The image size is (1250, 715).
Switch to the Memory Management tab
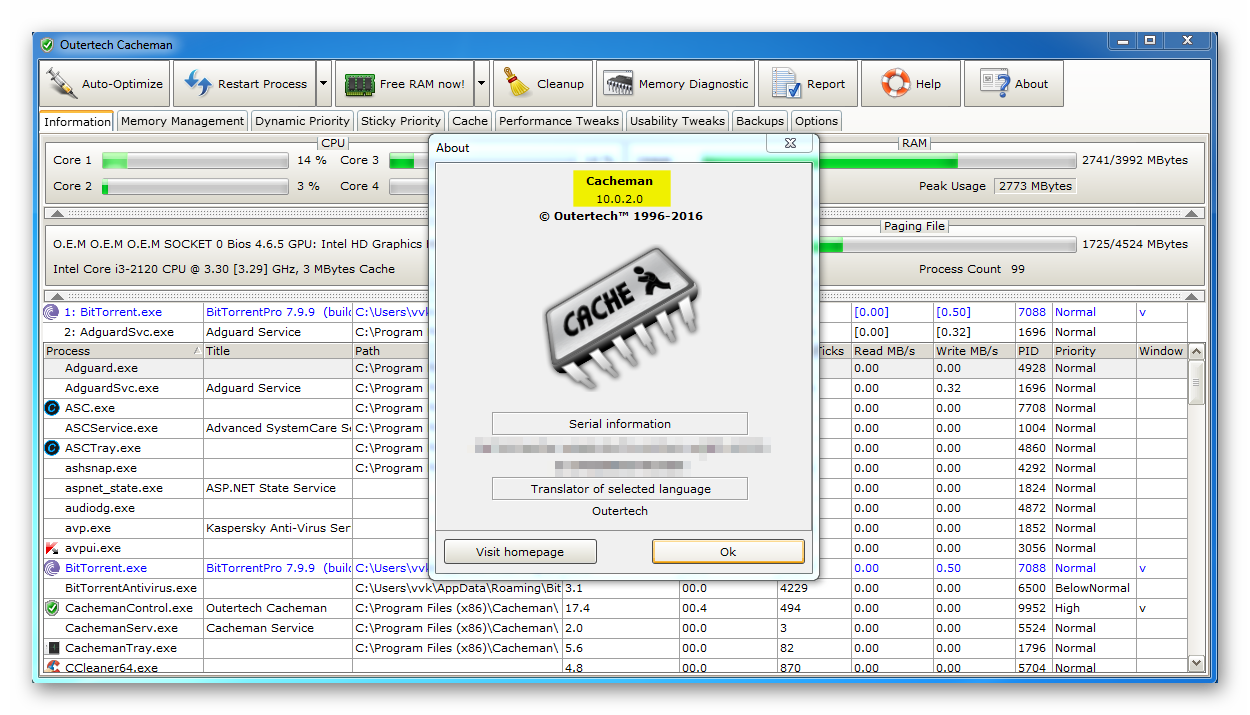pos(182,121)
